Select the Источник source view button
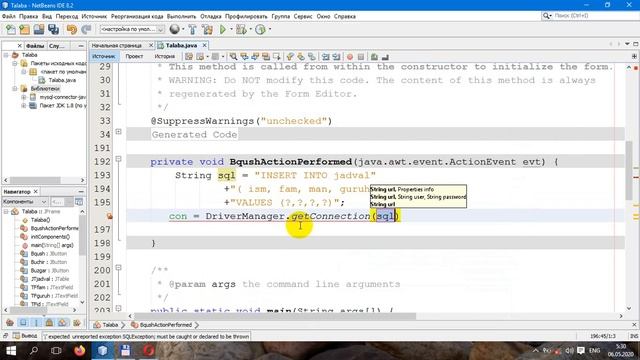The width and height of the screenshot is (640, 360). coord(104,56)
